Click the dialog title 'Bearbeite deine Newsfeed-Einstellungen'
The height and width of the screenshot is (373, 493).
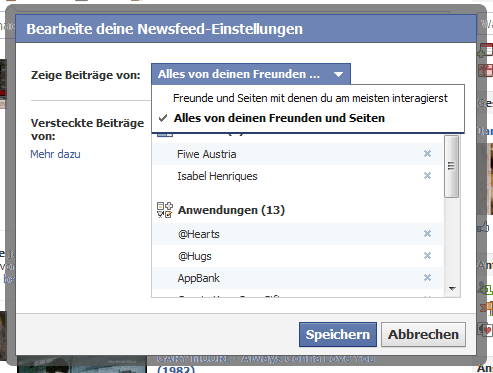(x=165, y=29)
